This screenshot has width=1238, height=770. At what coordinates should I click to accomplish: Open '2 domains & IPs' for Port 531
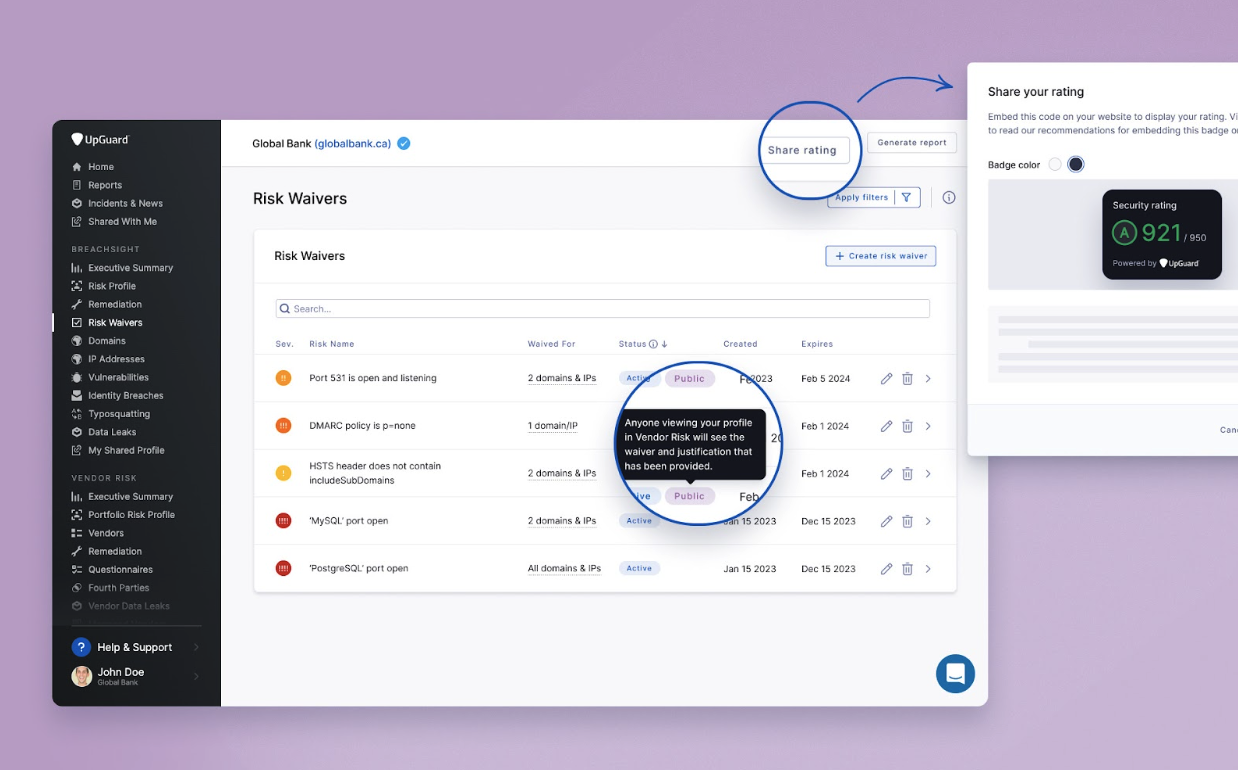point(562,378)
